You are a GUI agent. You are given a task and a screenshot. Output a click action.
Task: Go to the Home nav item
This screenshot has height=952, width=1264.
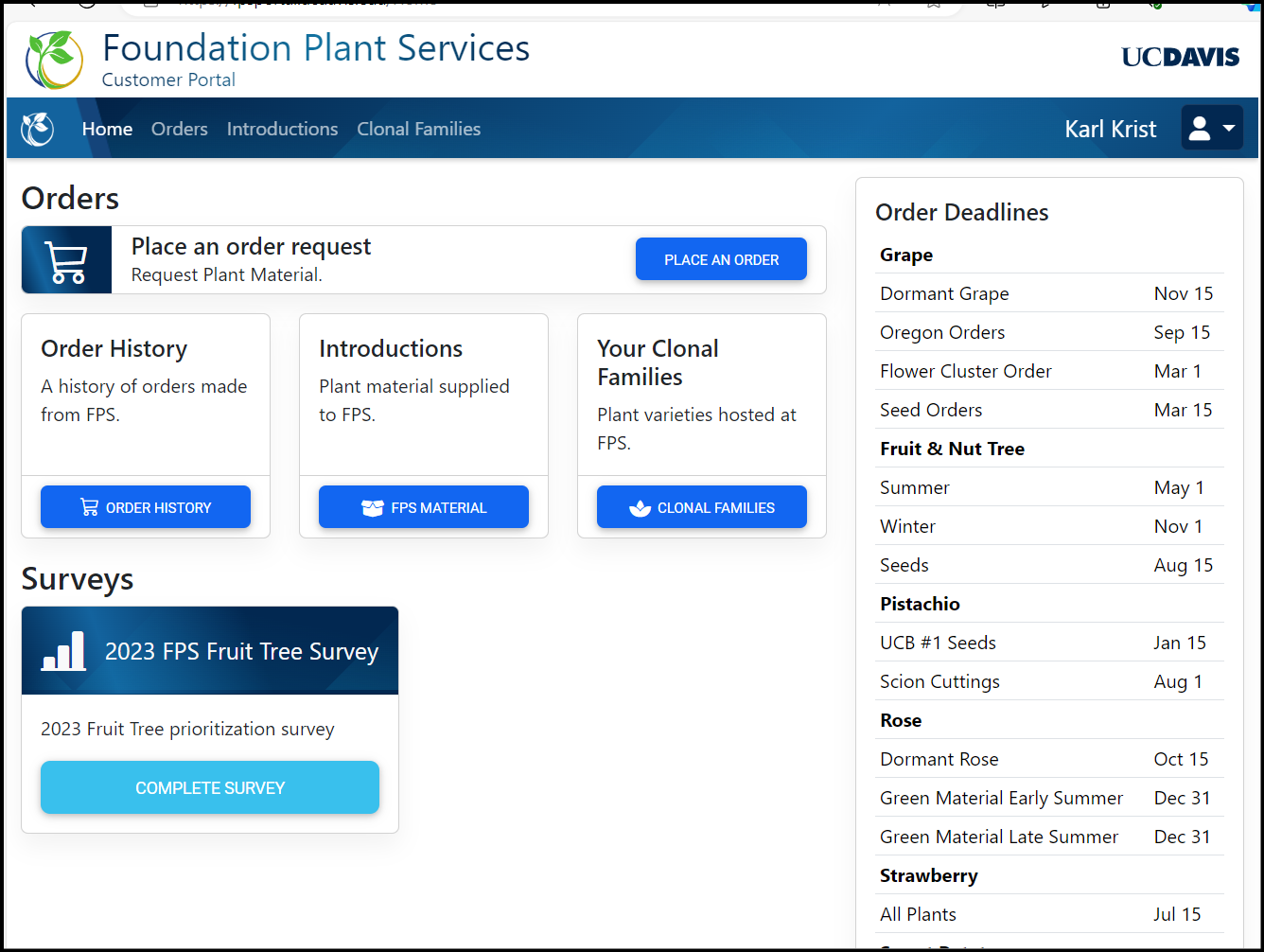107,129
